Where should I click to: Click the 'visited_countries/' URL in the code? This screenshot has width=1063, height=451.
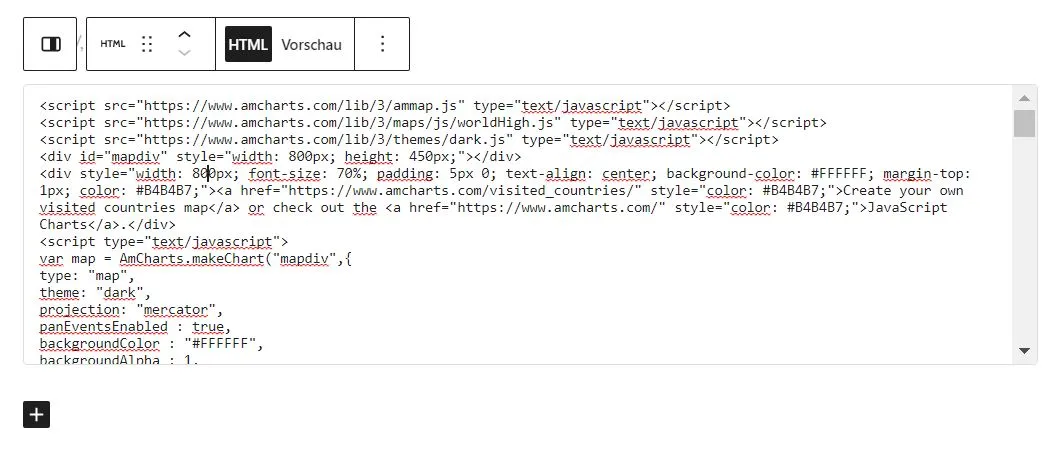[560, 191]
